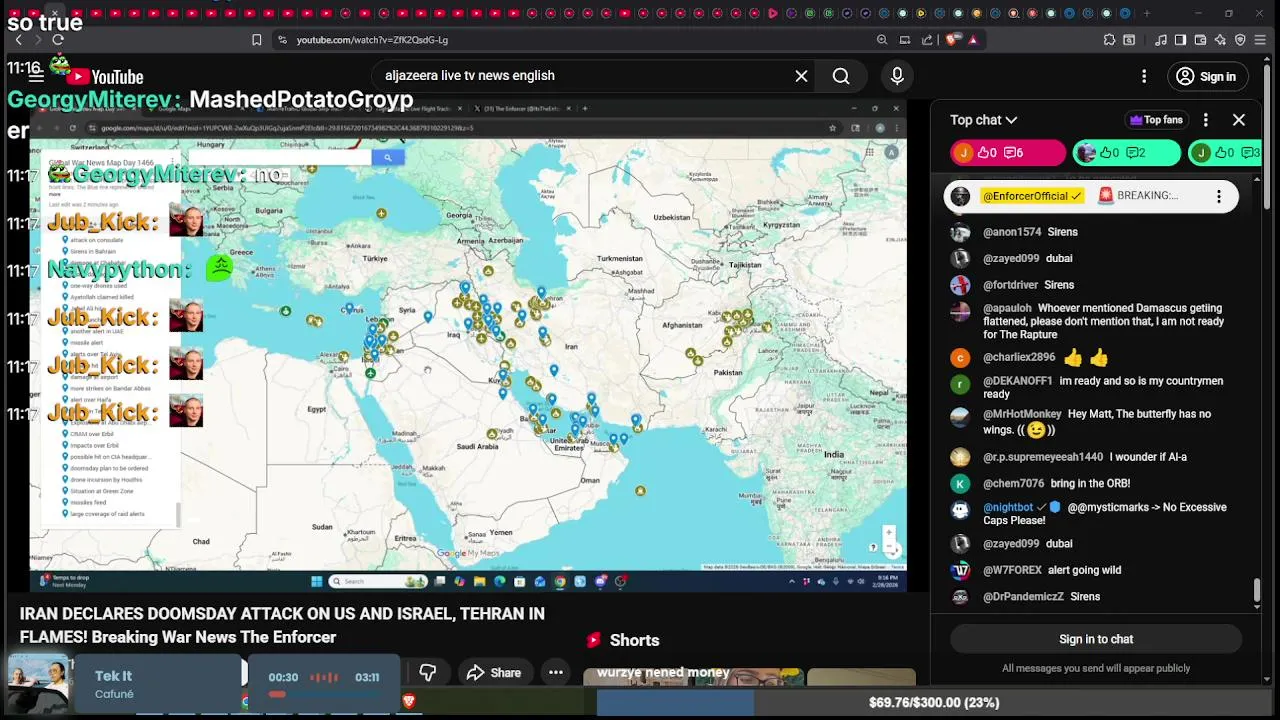Open more actions ellipsis under video
This screenshot has height=720, width=1280.
[556, 673]
